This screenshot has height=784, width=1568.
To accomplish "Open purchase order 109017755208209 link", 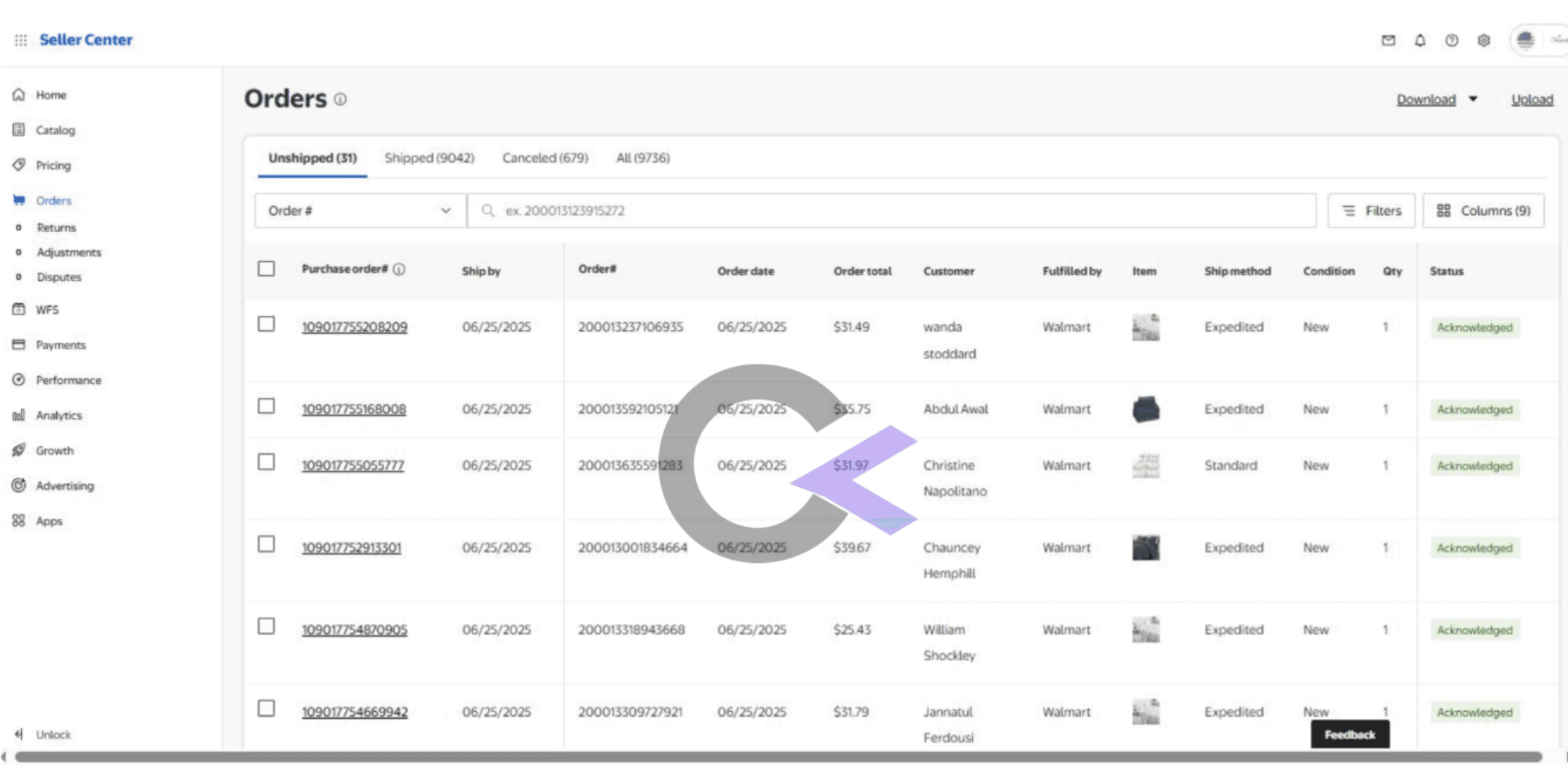I will (x=354, y=327).
